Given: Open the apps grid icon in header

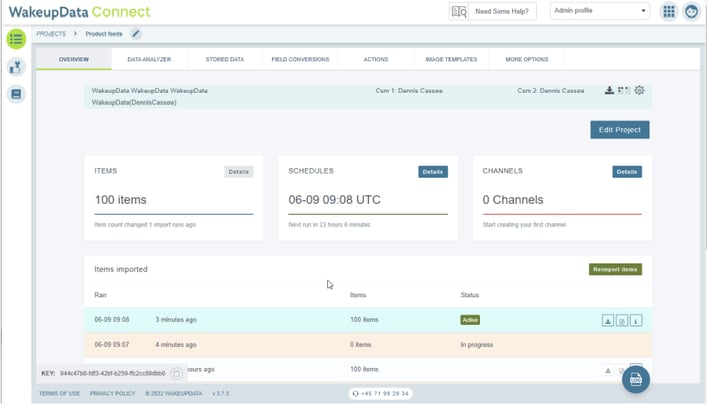Looking at the screenshot, I should coord(669,11).
